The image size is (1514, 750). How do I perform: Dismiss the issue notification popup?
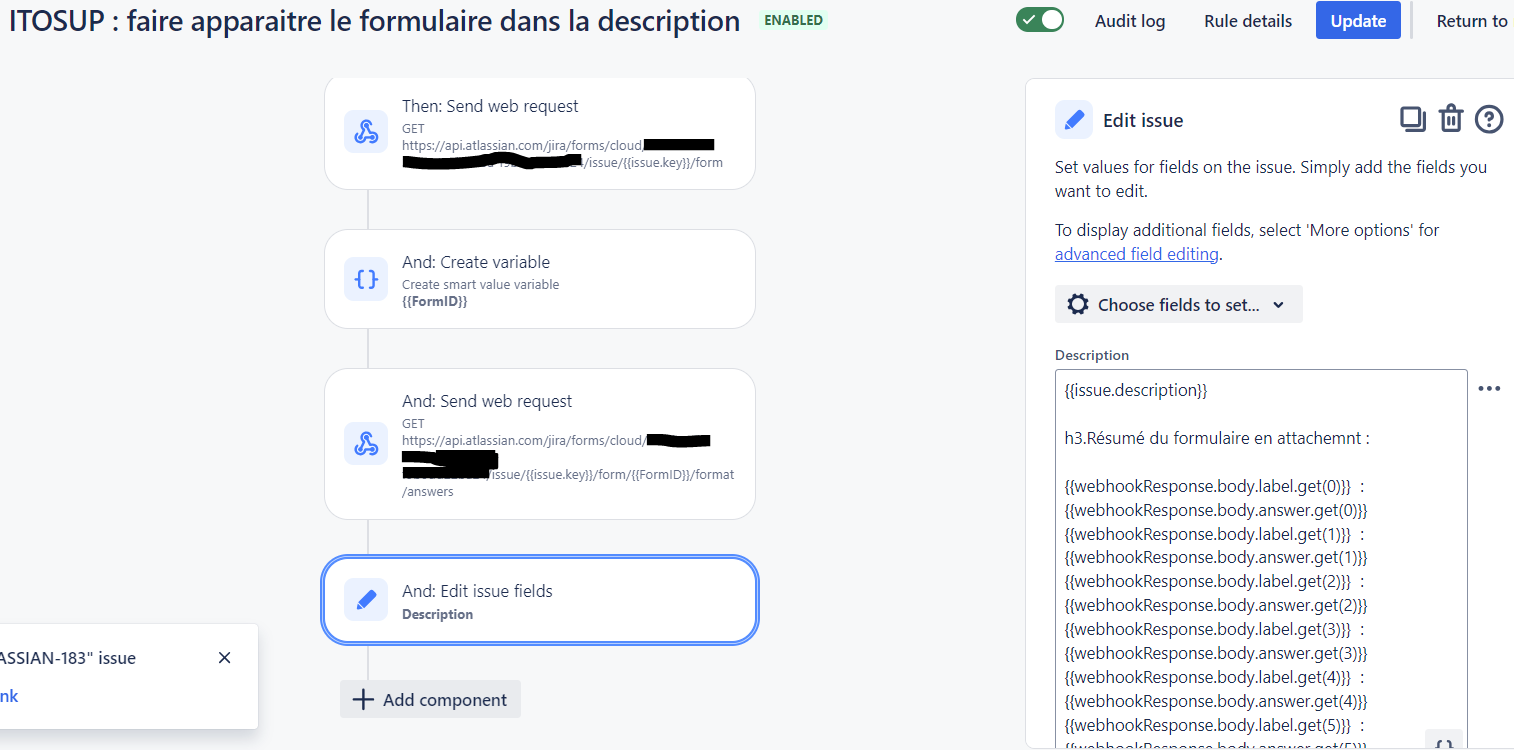[224, 658]
